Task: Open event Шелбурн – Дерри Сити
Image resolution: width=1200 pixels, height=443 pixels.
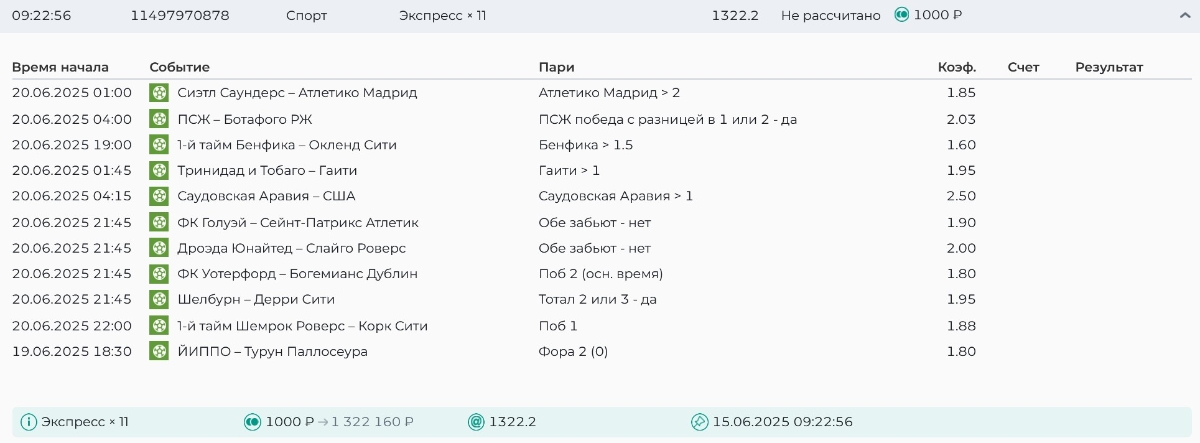Action: (x=256, y=299)
